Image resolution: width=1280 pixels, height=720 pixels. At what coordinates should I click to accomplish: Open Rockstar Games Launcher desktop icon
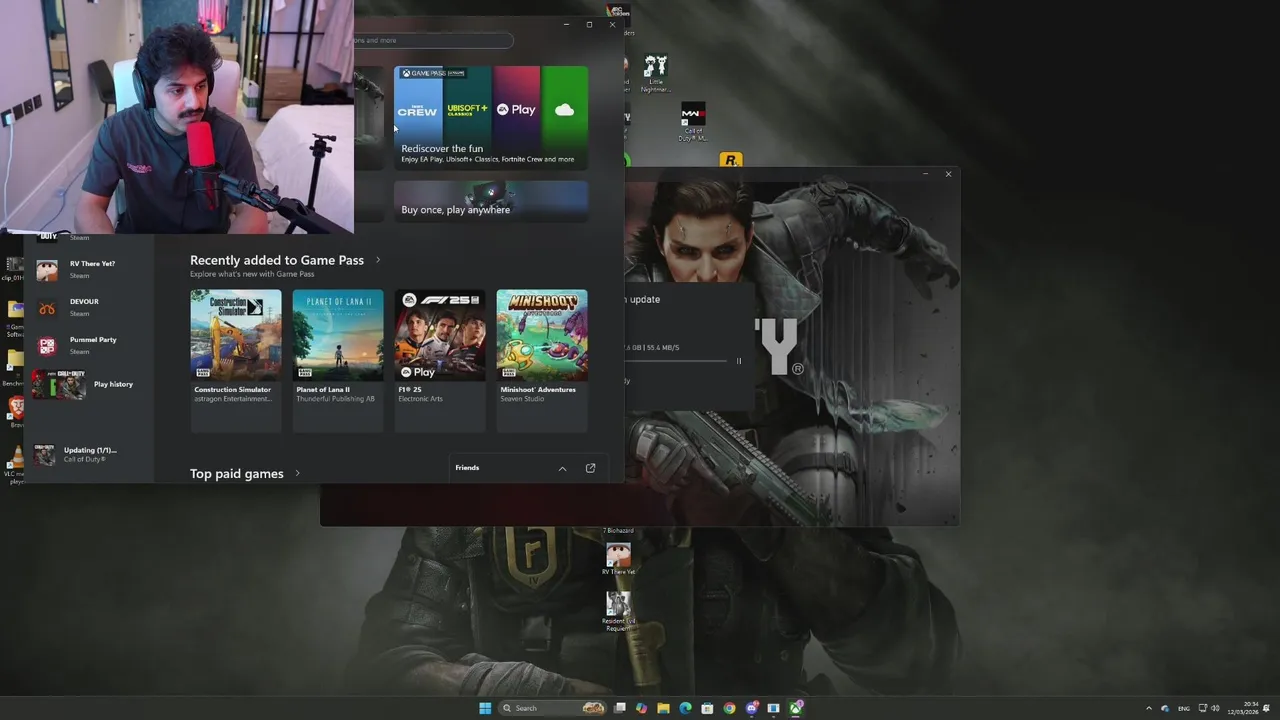tap(731, 160)
